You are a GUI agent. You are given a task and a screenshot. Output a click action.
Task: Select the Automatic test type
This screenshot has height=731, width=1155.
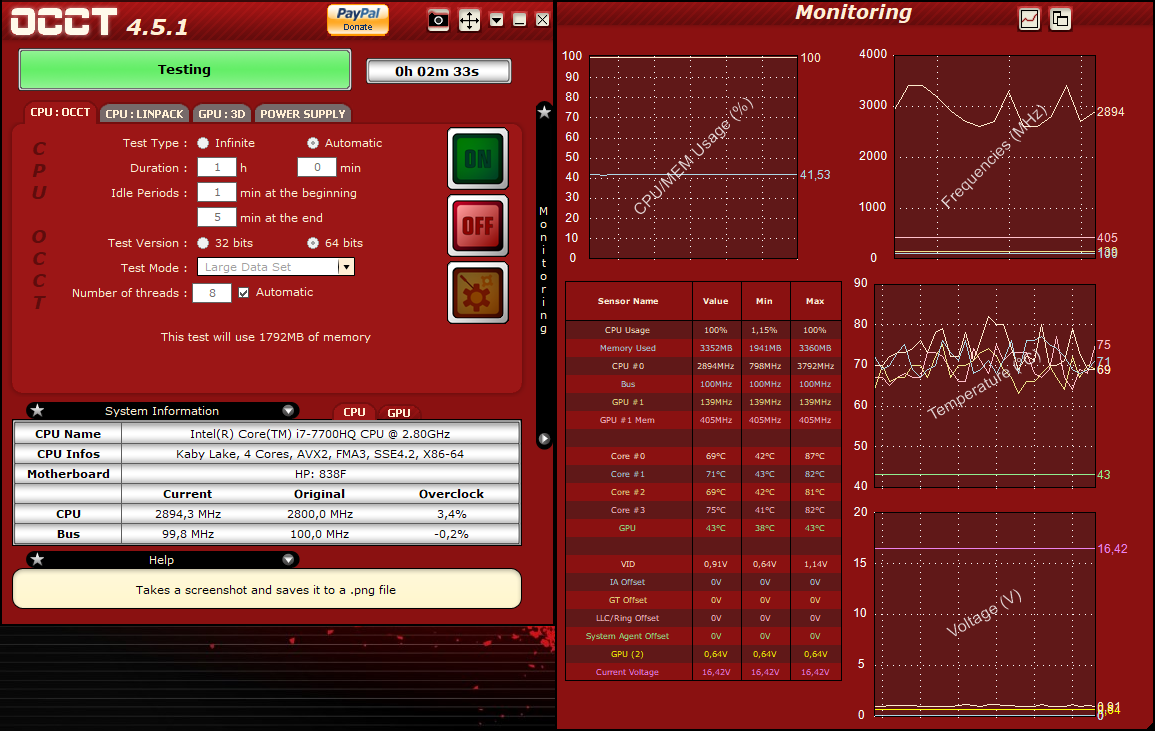tap(313, 143)
